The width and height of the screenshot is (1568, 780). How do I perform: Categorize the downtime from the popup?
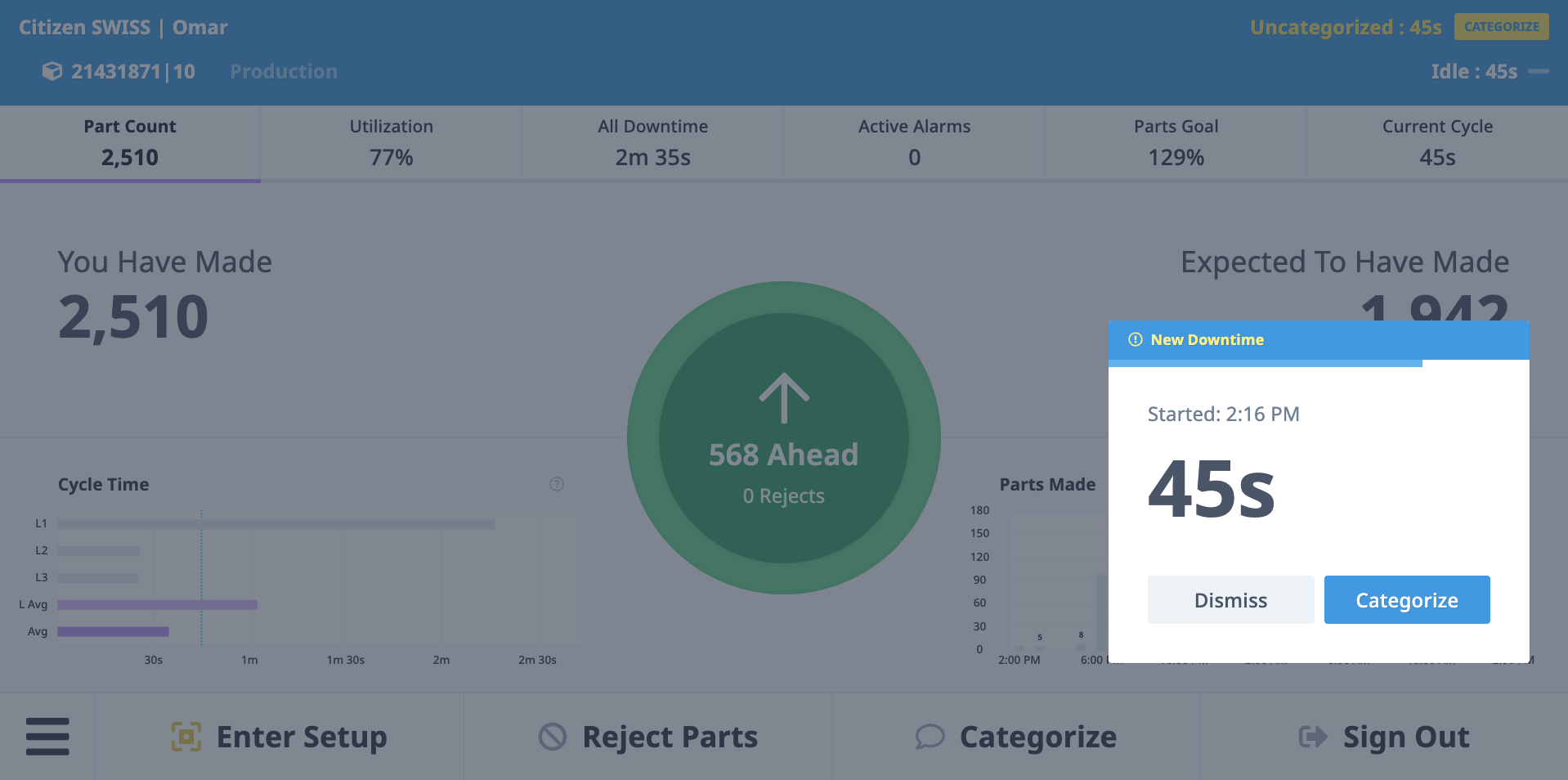[x=1406, y=599]
